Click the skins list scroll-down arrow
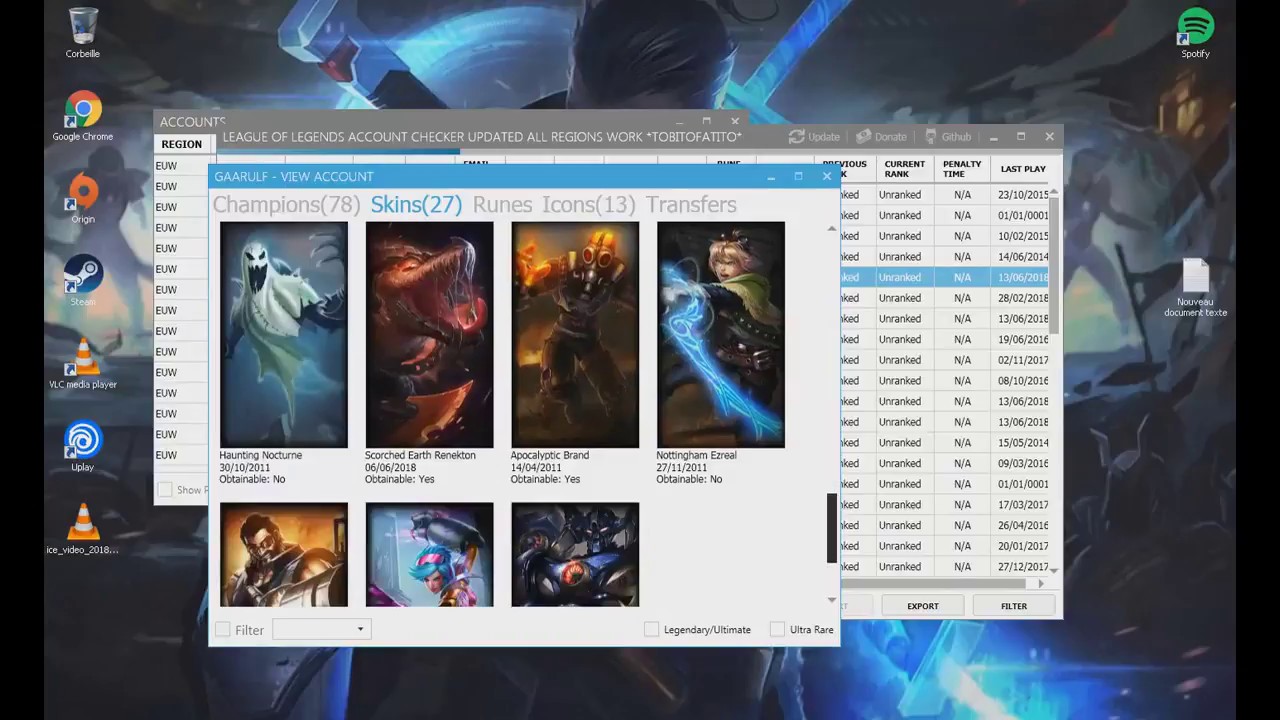Screen dimensions: 1280x720 click(x=832, y=600)
